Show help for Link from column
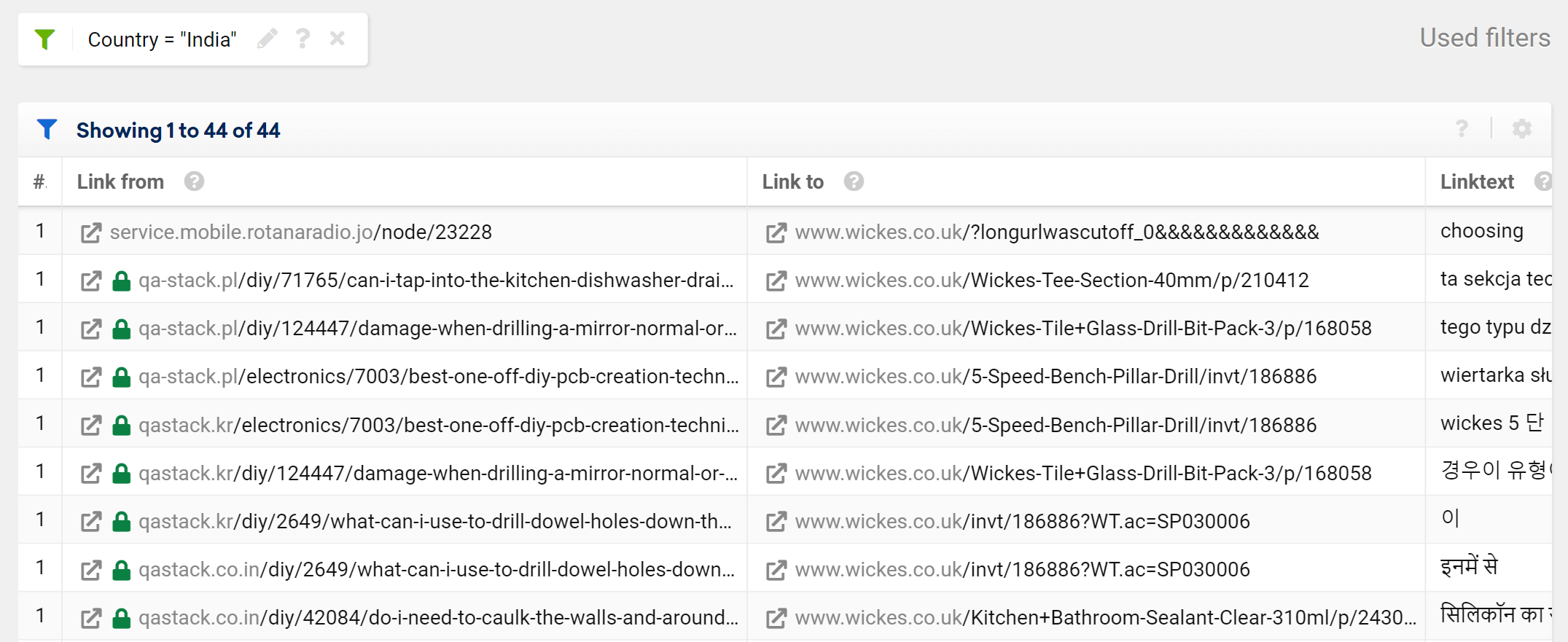The width and height of the screenshot is (1568, 642). (x=194, y=181)
